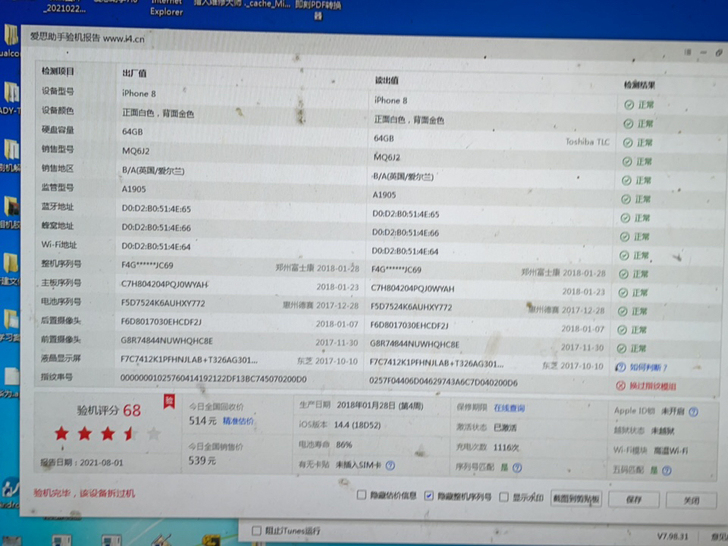728x546 pixels.
Task: Click 出厂值 front camera serial G8R74844NUWHQHC8E
Action: (x=167, y=341)
